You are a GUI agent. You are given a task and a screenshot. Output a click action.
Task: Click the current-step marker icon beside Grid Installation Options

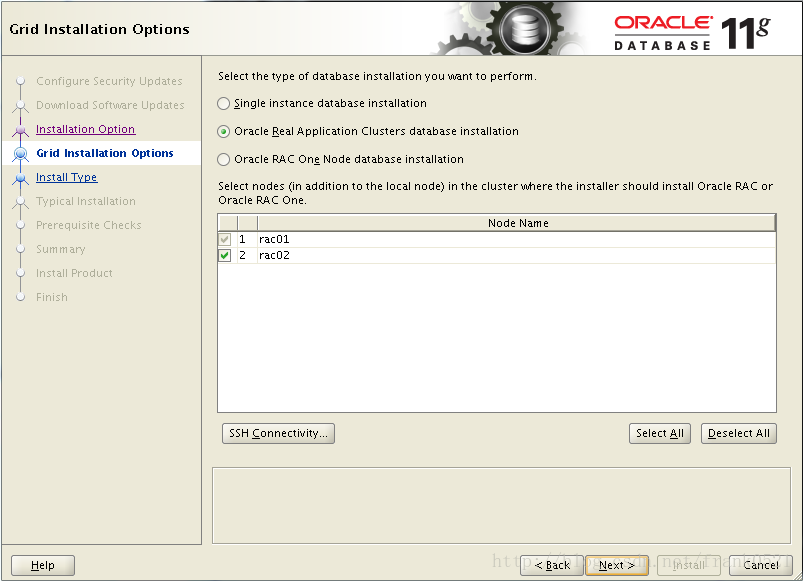coord(20,153)
